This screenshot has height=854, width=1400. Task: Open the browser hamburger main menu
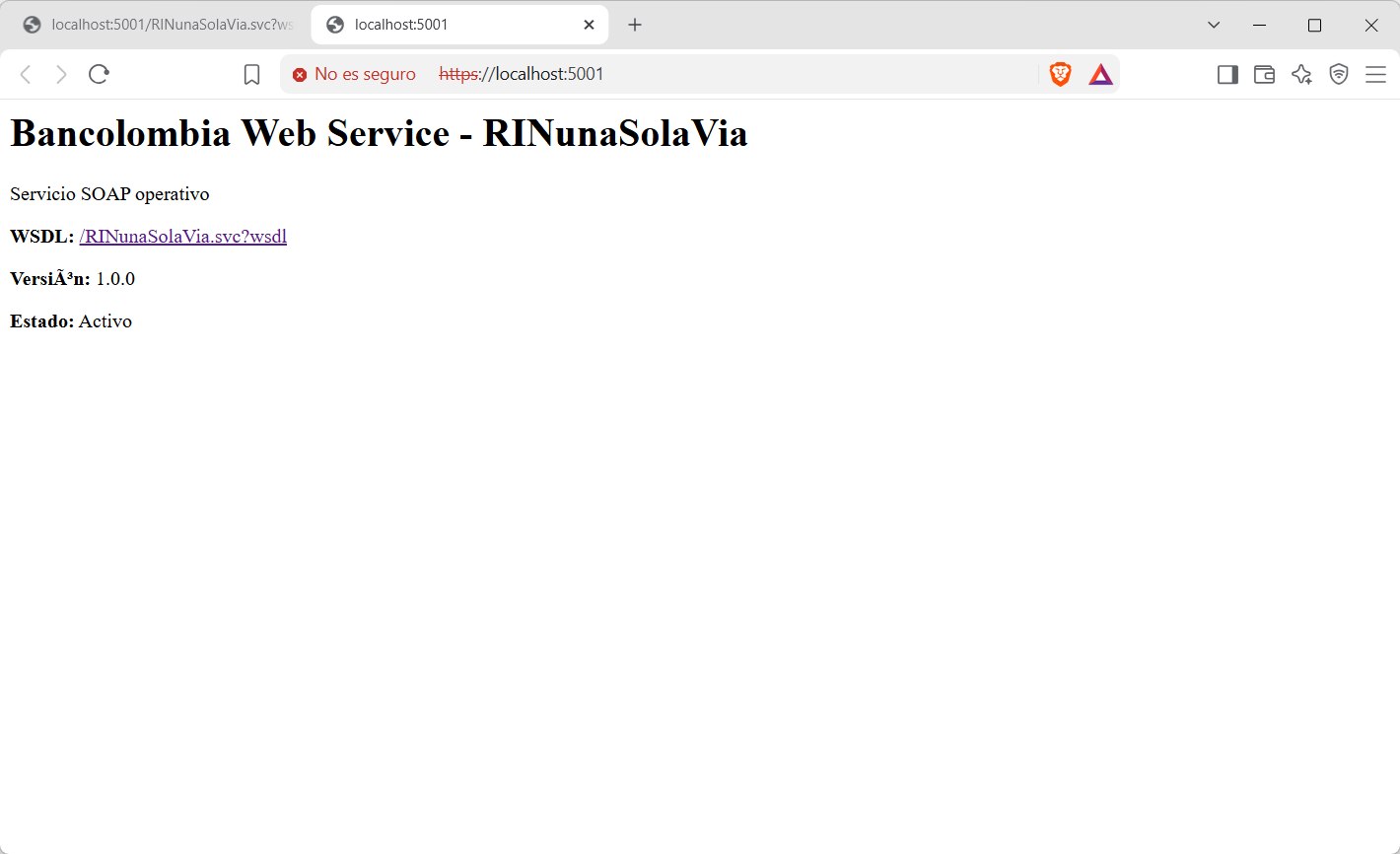click(x=1375, y=74)
